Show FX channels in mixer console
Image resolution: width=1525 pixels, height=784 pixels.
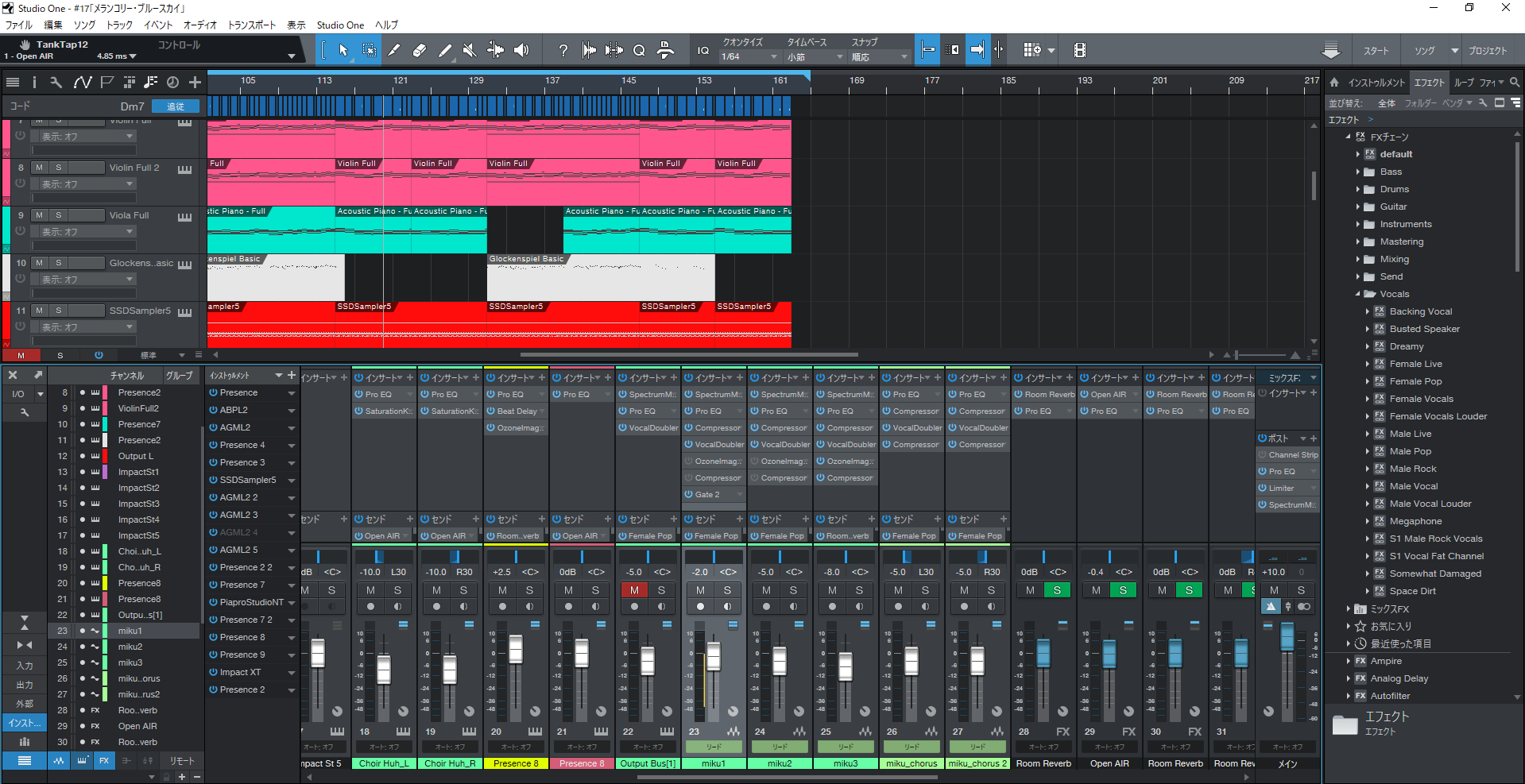[104, 760]
